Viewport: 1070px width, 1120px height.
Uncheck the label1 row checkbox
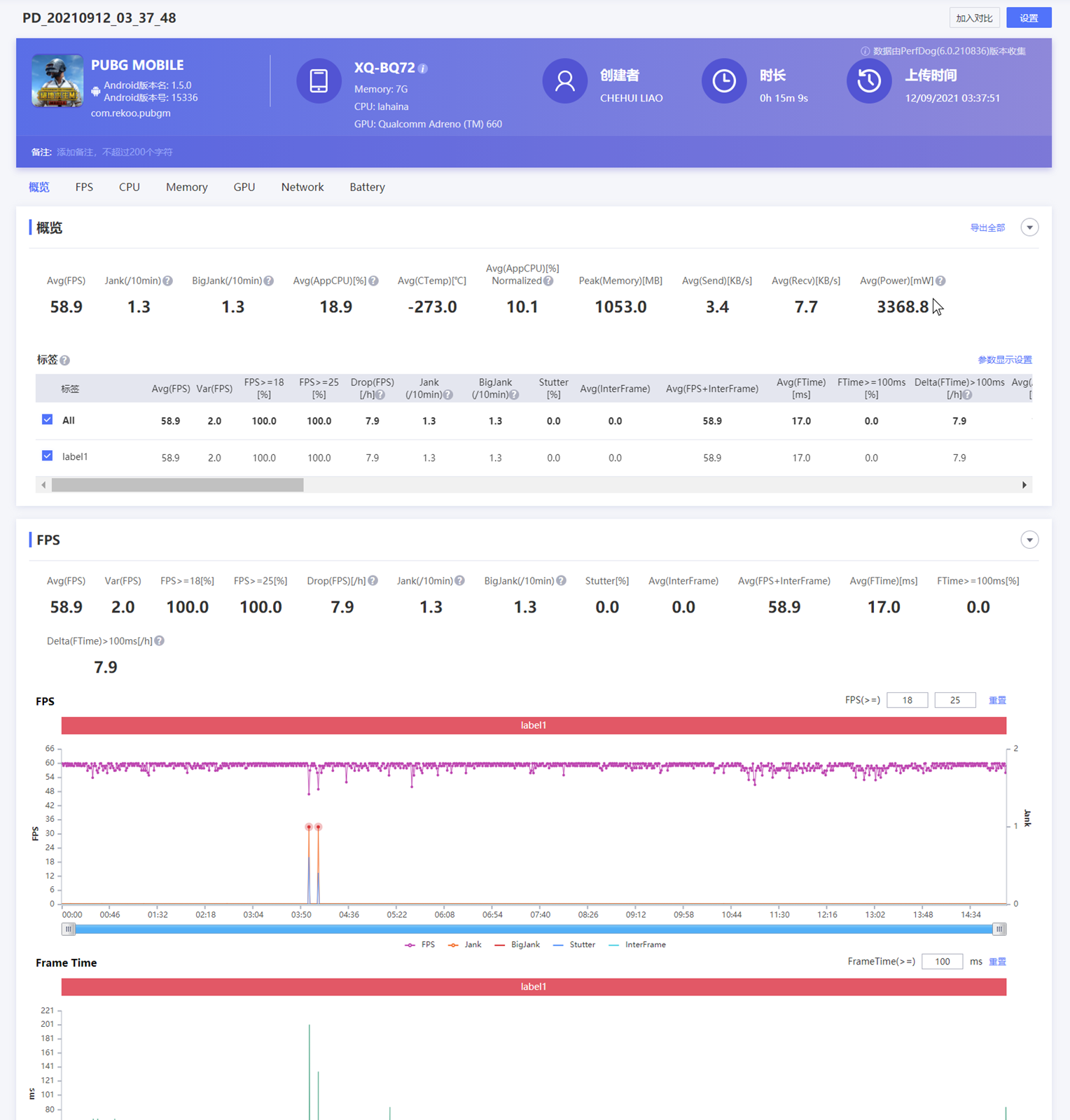click(48, 456)
